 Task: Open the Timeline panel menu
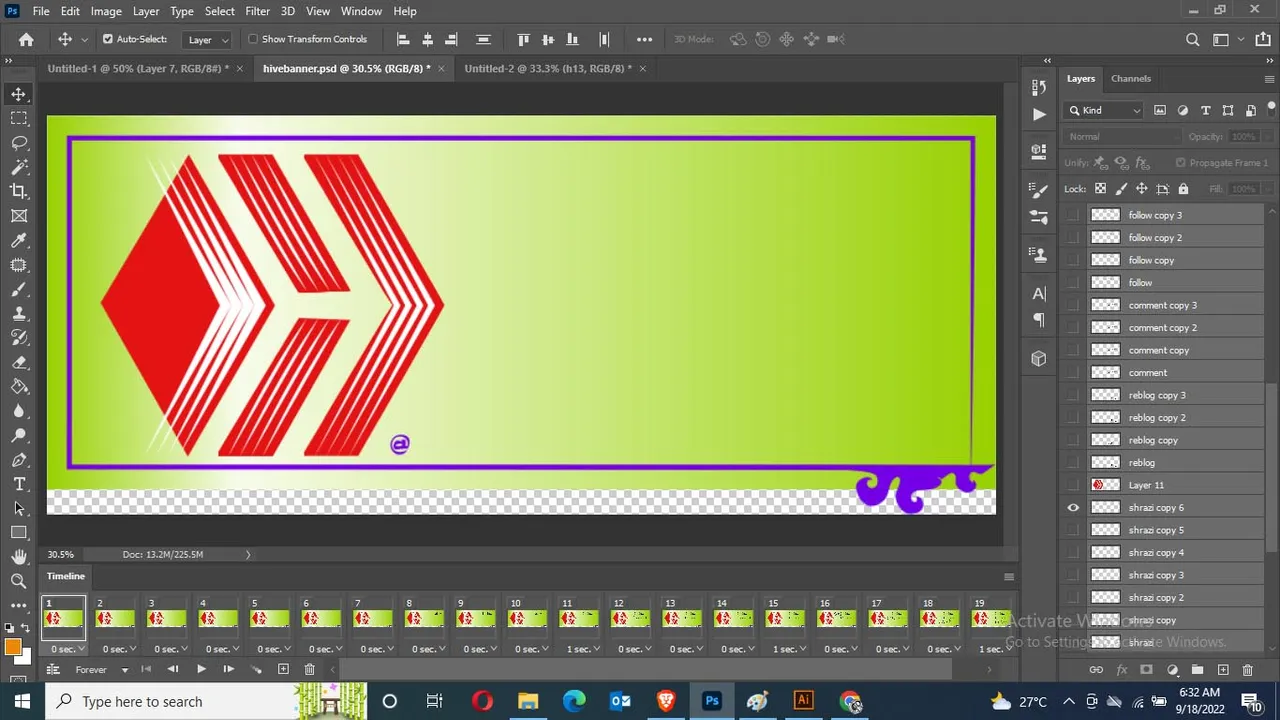[x=1009, y=576]
